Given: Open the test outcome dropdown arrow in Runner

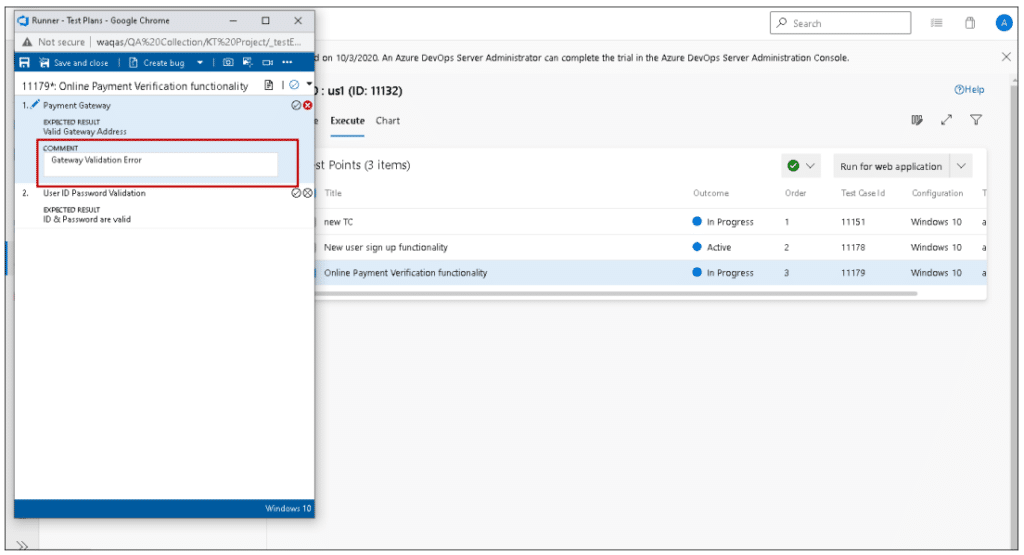Looking at the screenshot, I should click(309, 84).
